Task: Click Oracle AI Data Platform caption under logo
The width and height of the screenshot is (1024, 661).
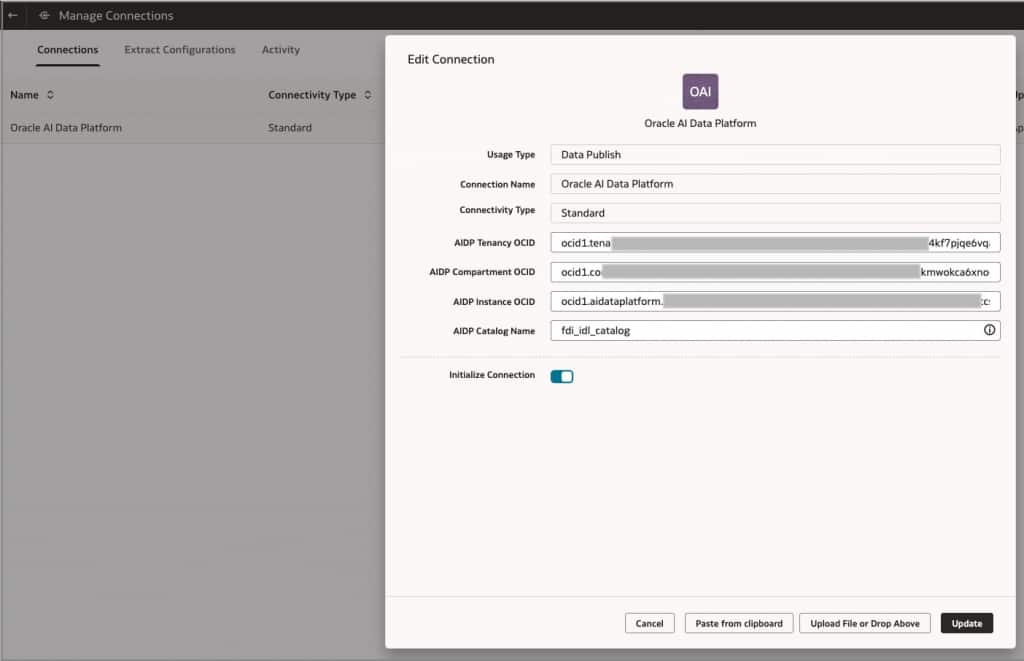Action: 700,123
